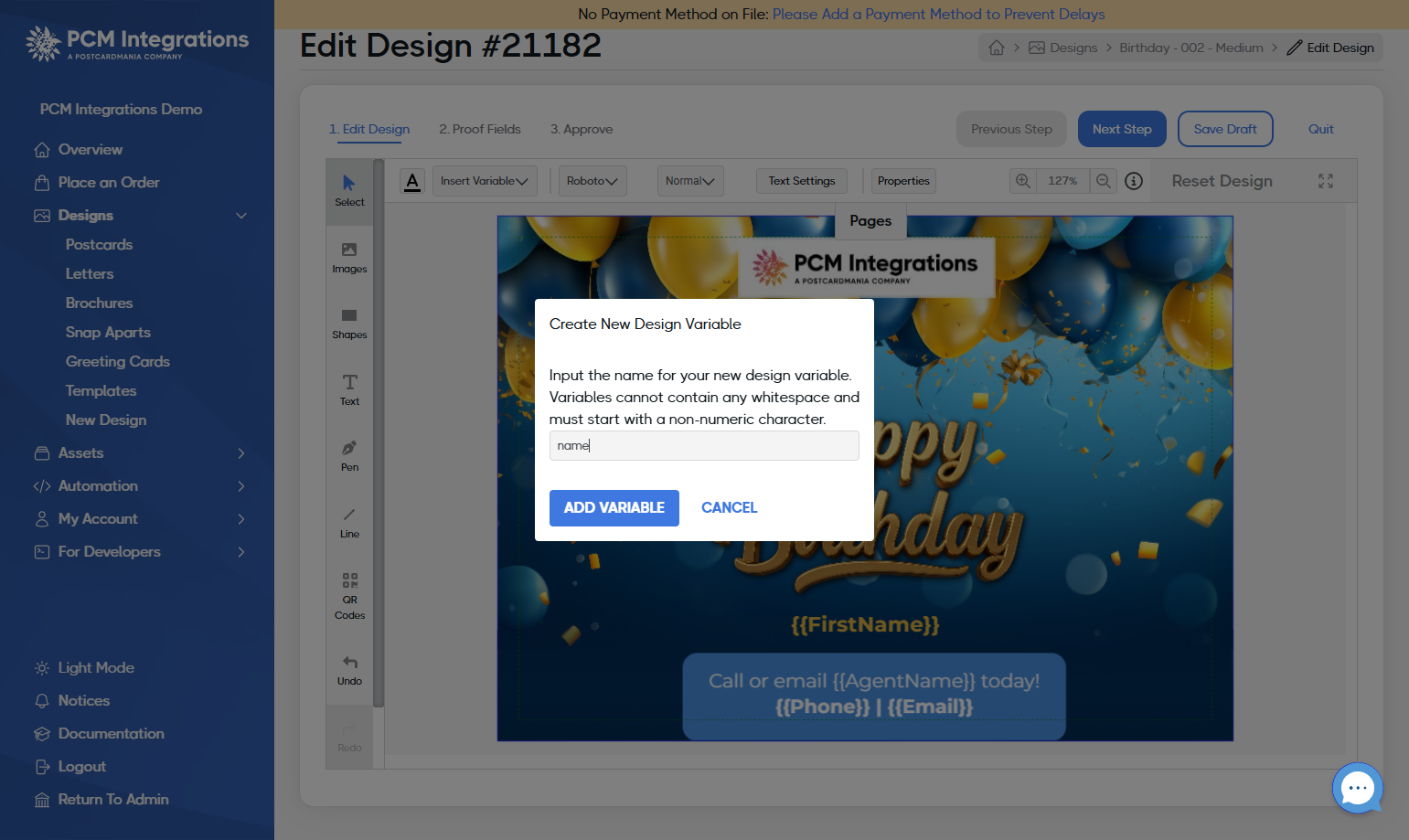Click the Undo arrow icon
Image resolution: width=1409 pixels, height=840 pixels.
[349, 663]
